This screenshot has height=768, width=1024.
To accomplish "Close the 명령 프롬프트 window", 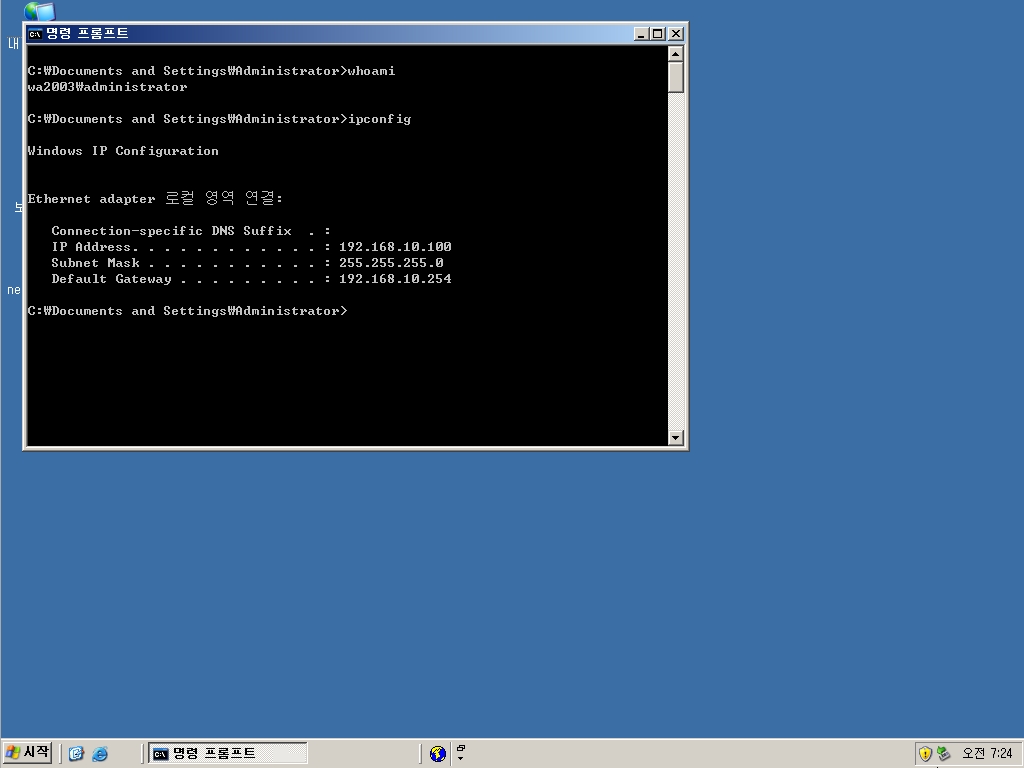I will (x=676, y=34).
